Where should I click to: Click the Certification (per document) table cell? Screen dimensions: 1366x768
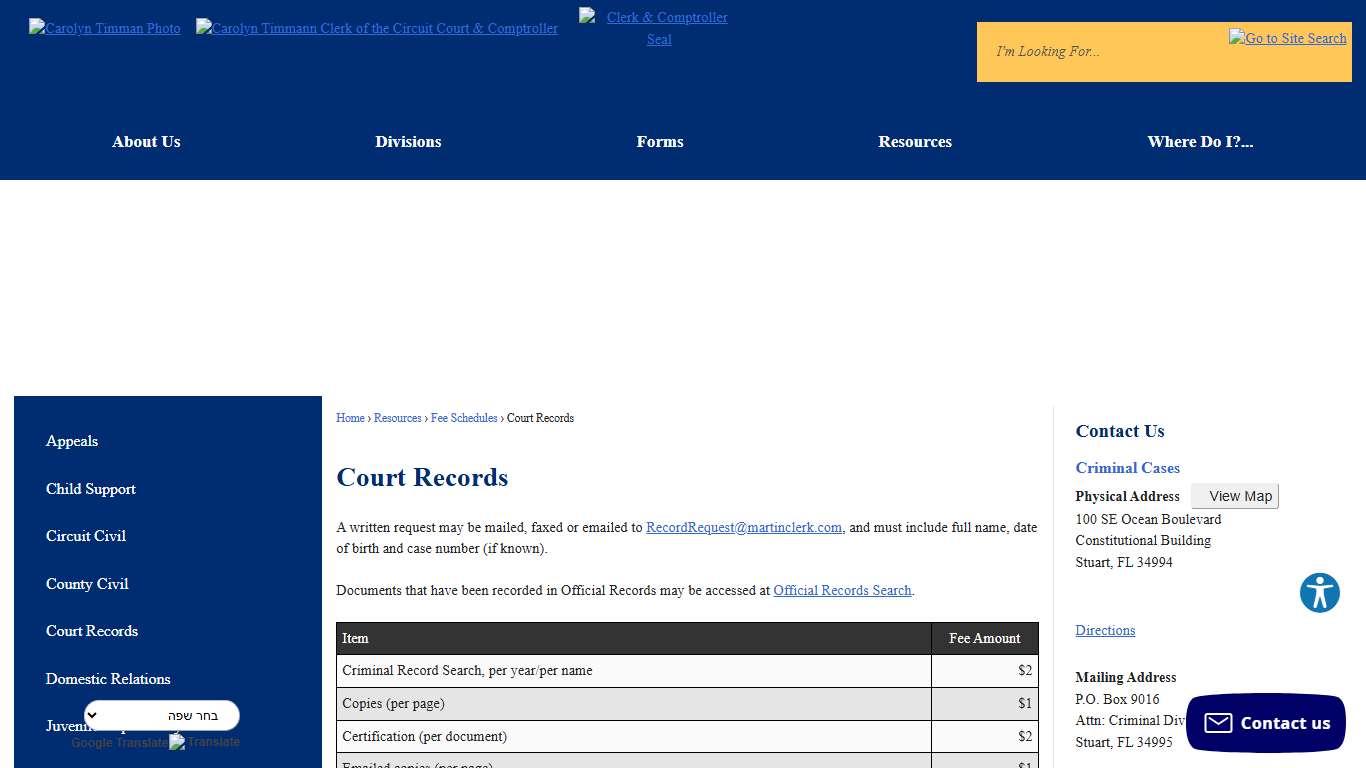(634, 737)
